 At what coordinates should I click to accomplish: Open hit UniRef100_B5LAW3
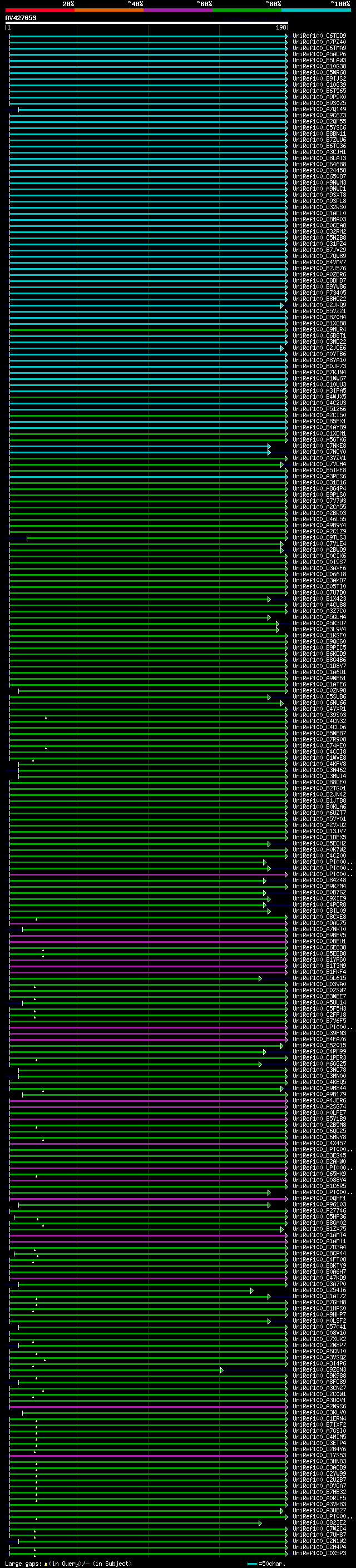coord(319,60)
